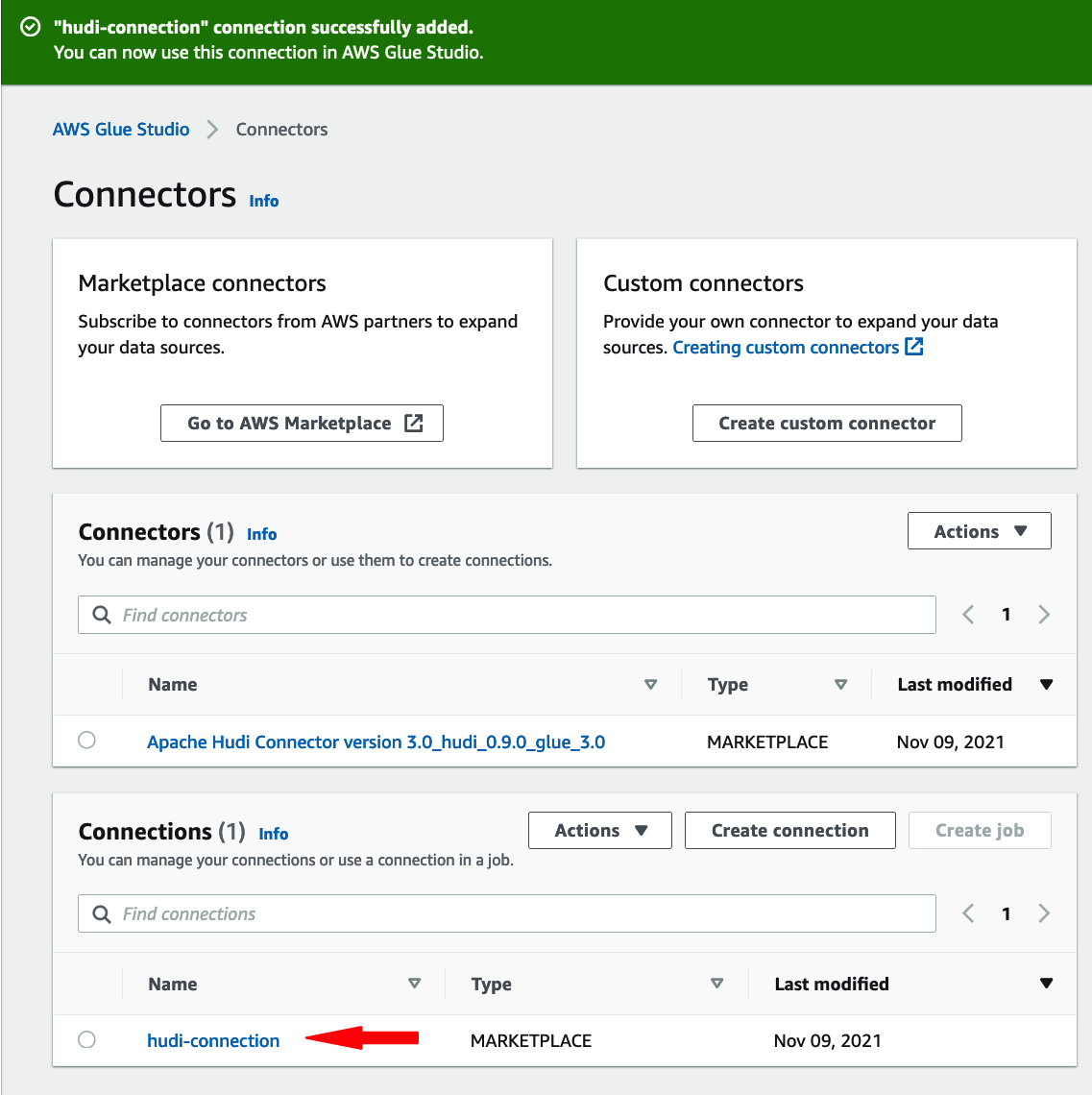This screenshot has height=1095, width=1092.
Task: Open Info link beside Connectors (1)
Action: click(262, 534)
